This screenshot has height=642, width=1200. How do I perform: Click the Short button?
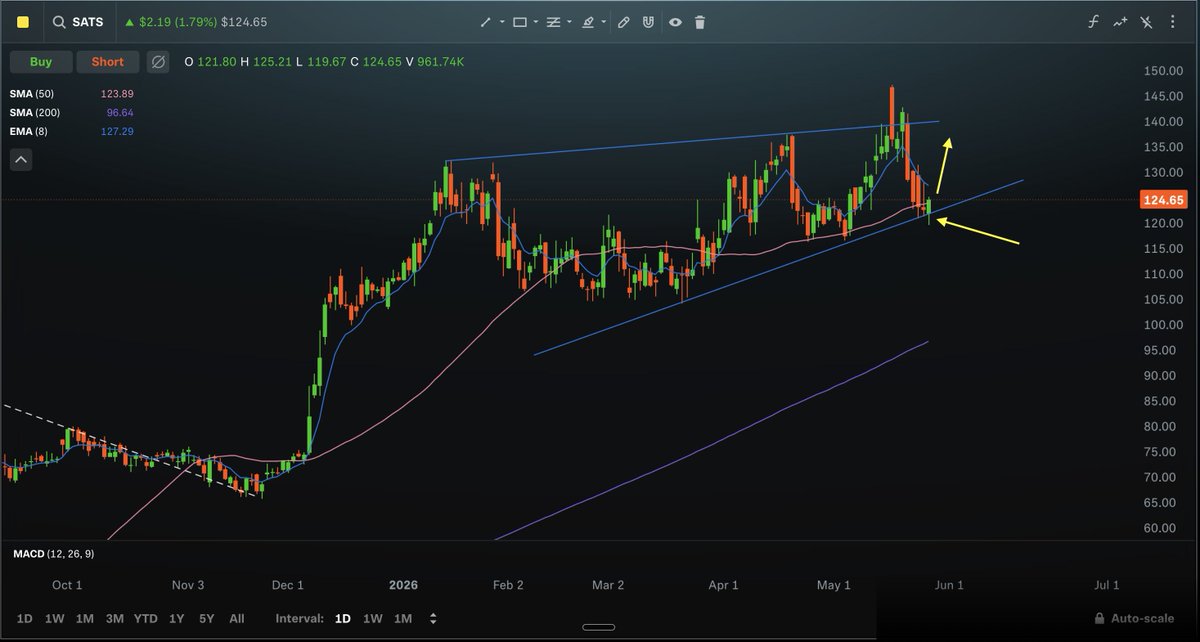point(108,62)
